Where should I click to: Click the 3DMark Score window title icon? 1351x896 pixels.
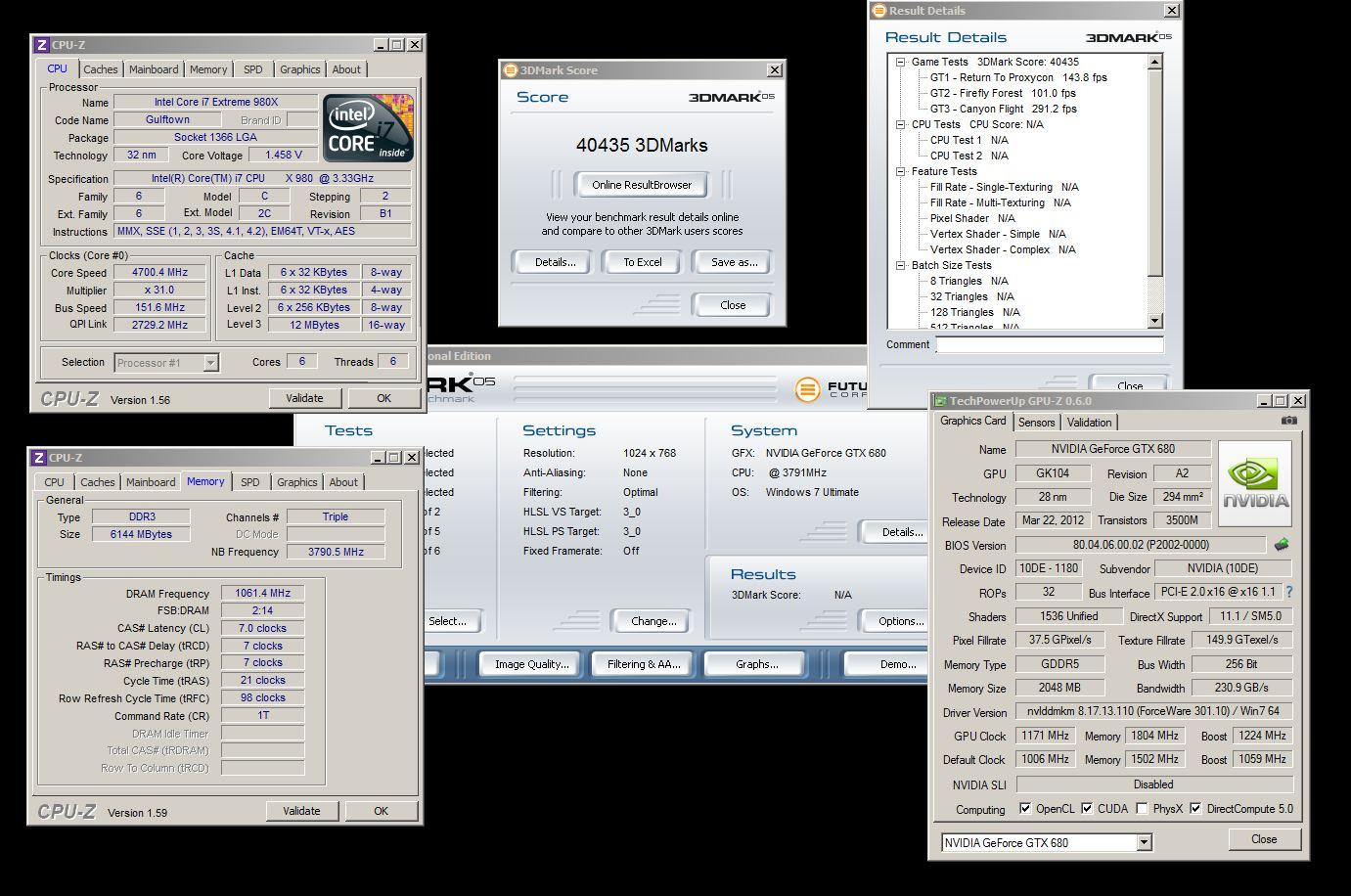[x=510, y=70]
